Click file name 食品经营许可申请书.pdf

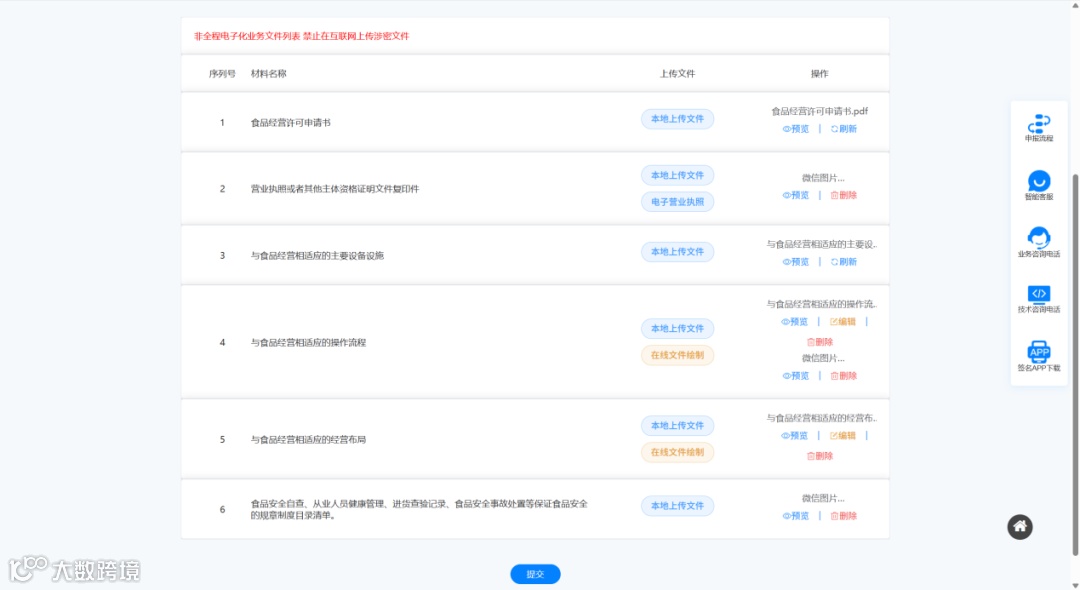(x=820, y=111)
